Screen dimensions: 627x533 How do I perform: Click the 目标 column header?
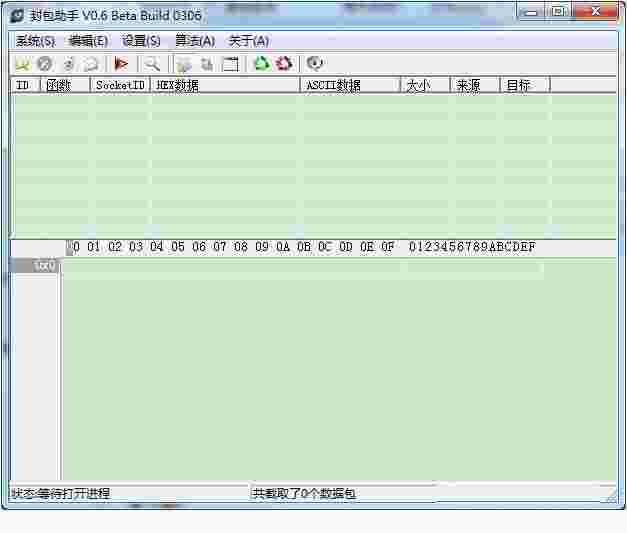click(525, 85)
